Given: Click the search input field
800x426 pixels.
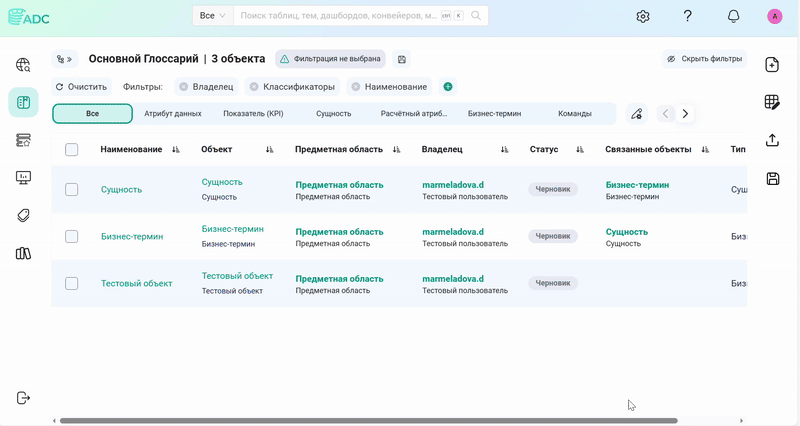Looking at the screenshot, I should tap(338, 16).
